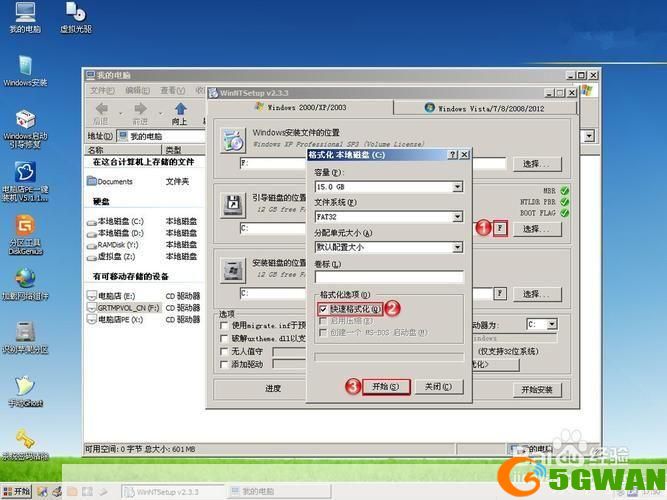The height and width of the screenshot is (500, 667).
Task: Click Select button for boot drive location
Action: [537, 229]
